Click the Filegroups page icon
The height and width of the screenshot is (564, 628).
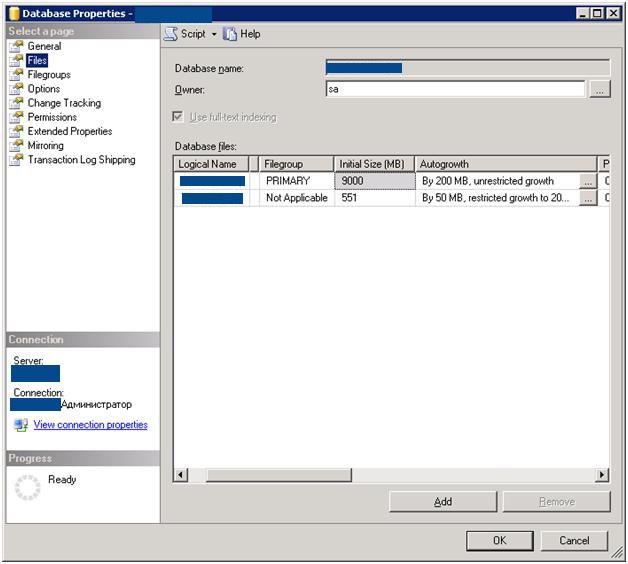[16, 75]
